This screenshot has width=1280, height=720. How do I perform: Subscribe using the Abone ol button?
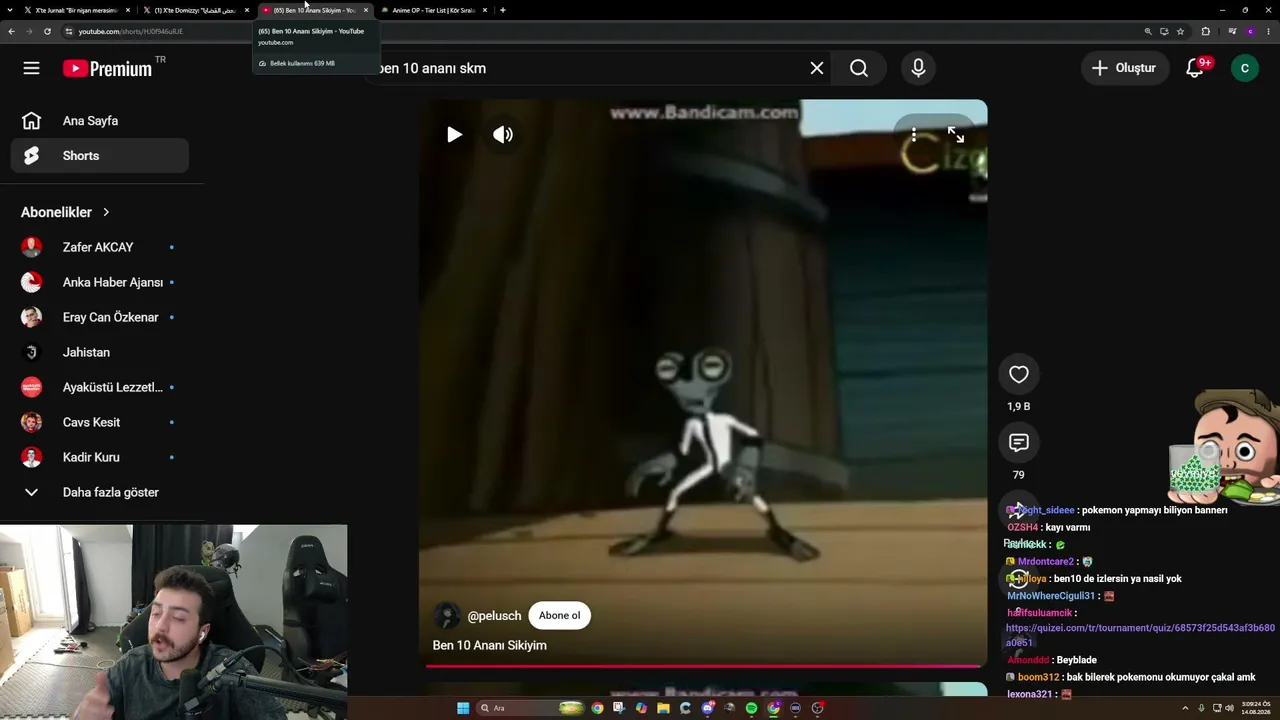[559, 616]
